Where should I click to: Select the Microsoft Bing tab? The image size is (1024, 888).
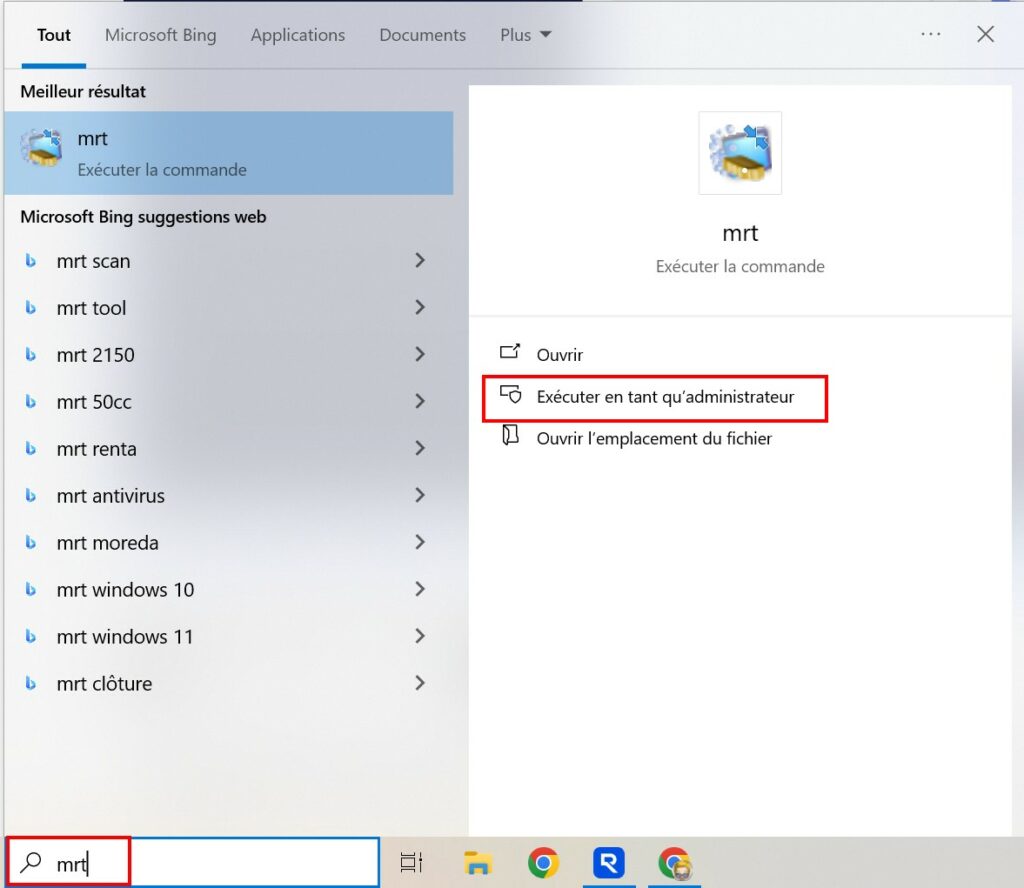click(x=160, y=35)
